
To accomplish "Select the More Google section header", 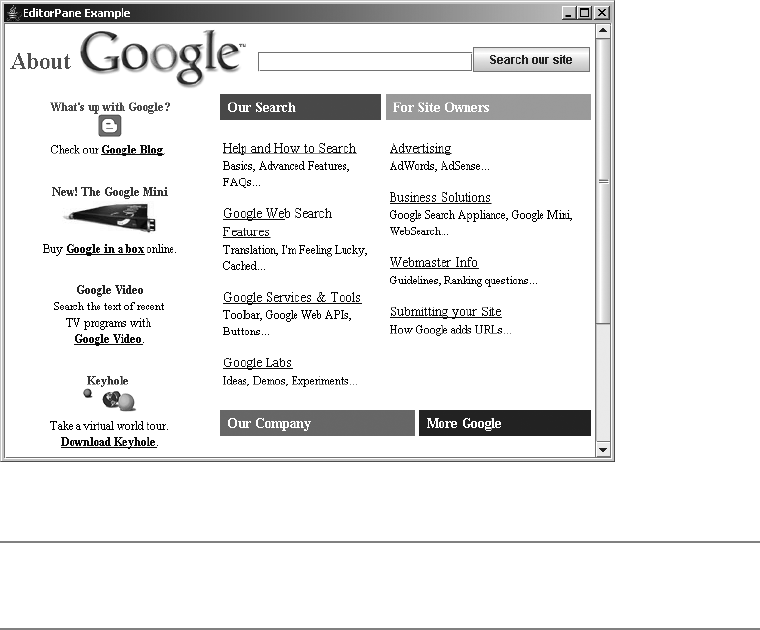I will (x=505, y=423).
